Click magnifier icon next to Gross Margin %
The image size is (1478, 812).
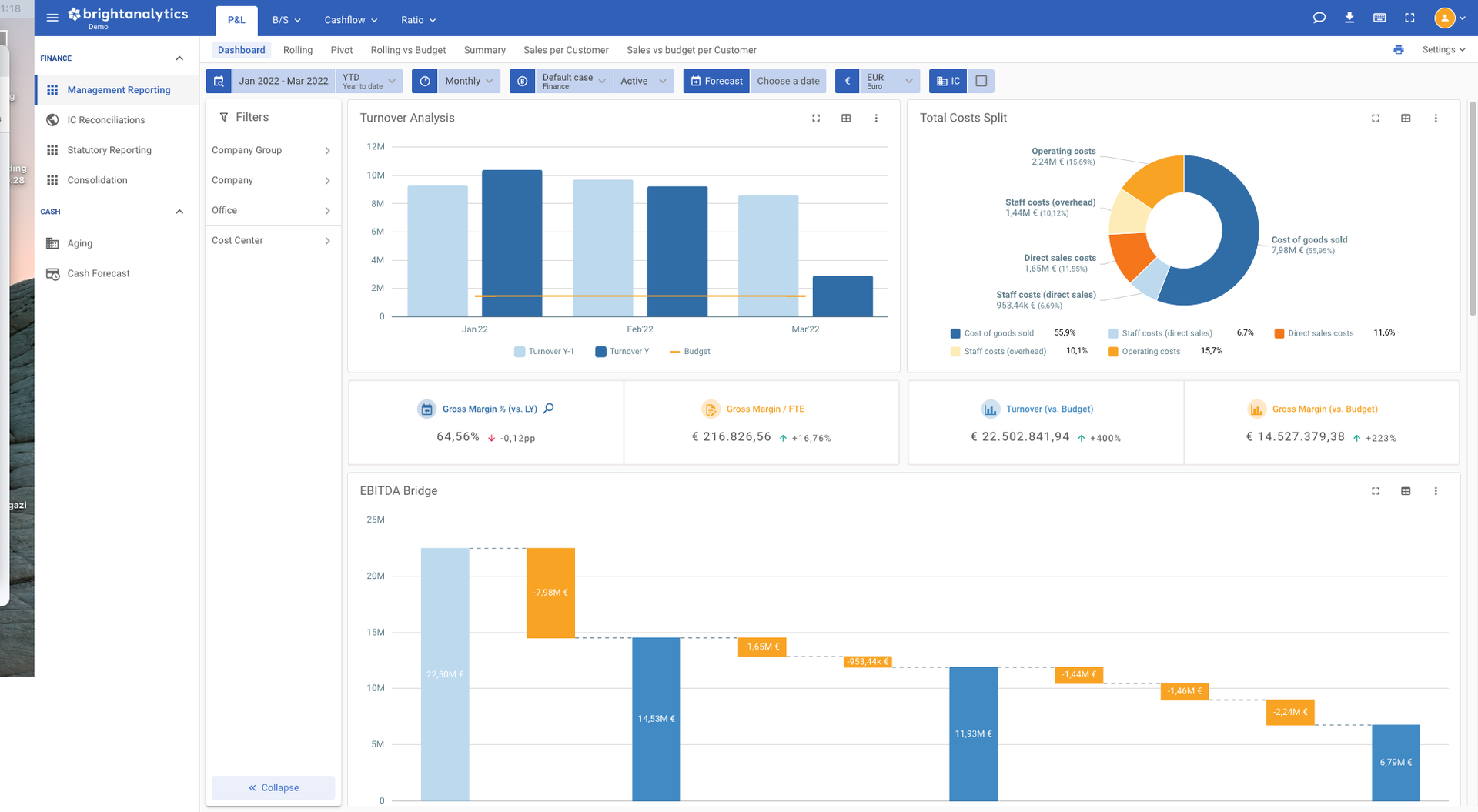click(549, 409)
